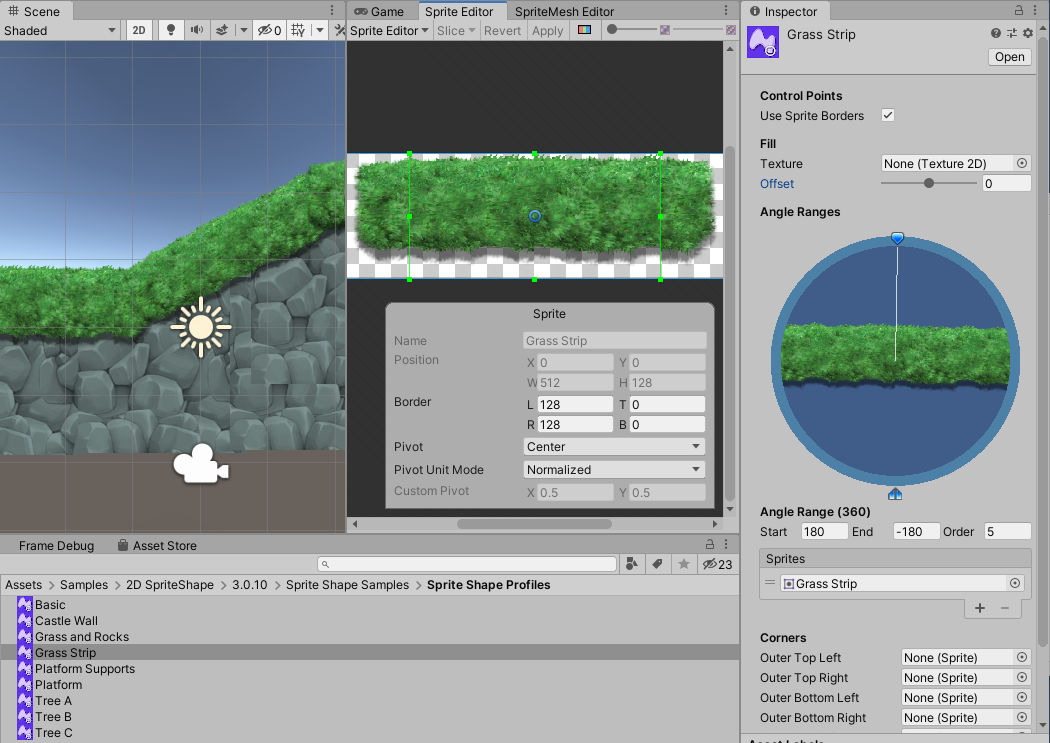Image resolution: width=1050 pixels, height=743 pixels.
Task: Click the favorites star icon in Project panel
Action: pos(684,565)
